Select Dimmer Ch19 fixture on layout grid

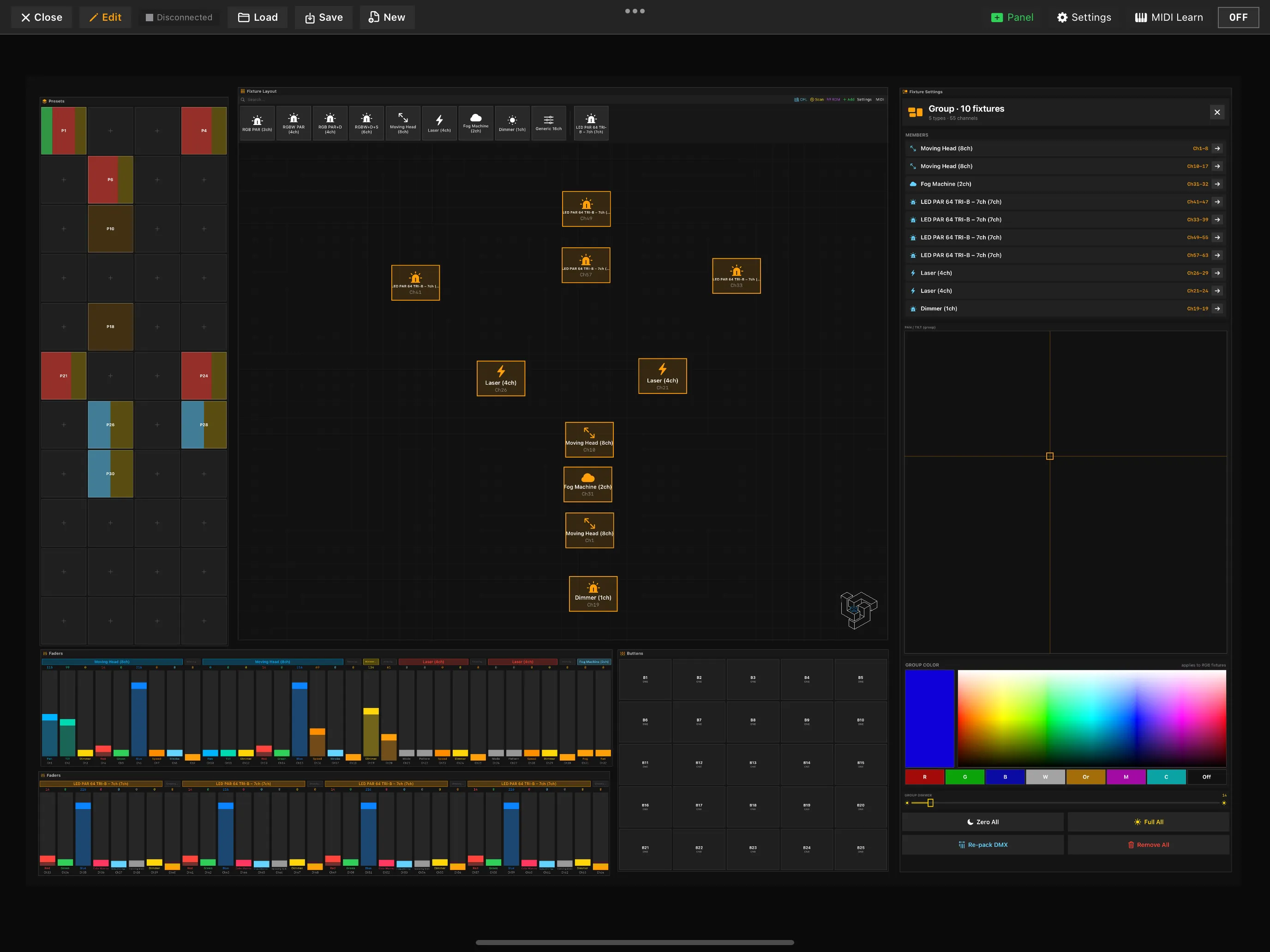593,594
